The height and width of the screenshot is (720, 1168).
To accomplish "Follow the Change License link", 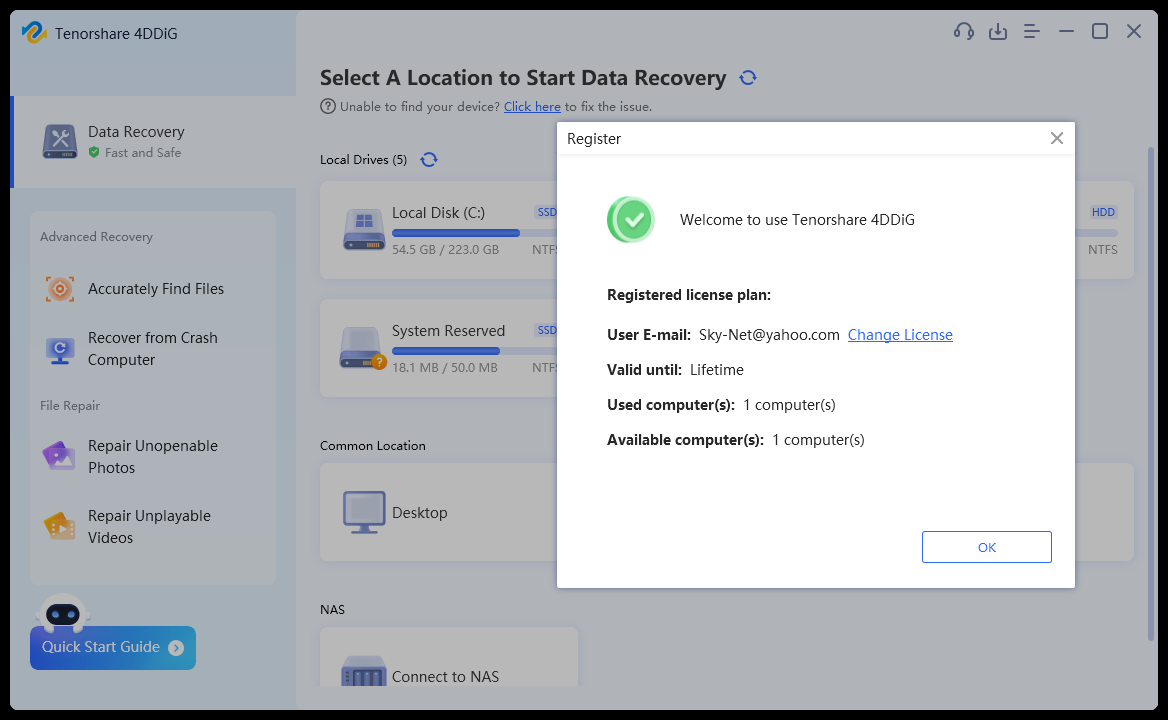I will (x=900, y=335).
